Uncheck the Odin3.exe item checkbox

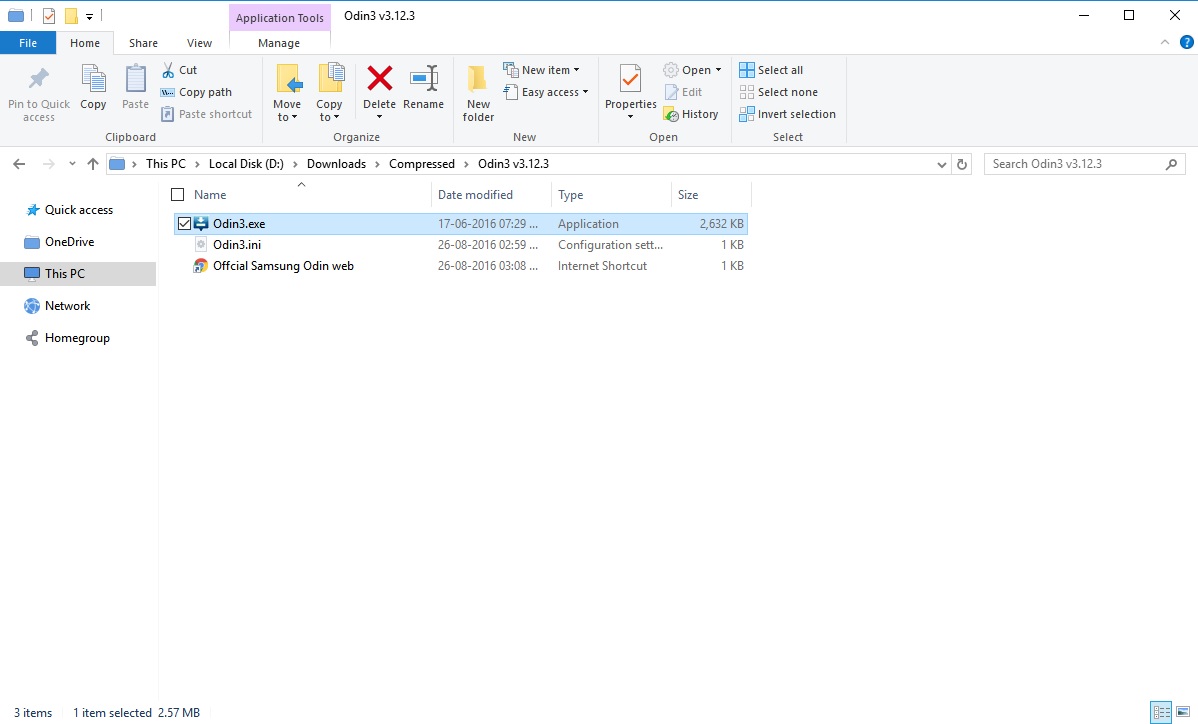pyautogui.click(x=184, y=224)
